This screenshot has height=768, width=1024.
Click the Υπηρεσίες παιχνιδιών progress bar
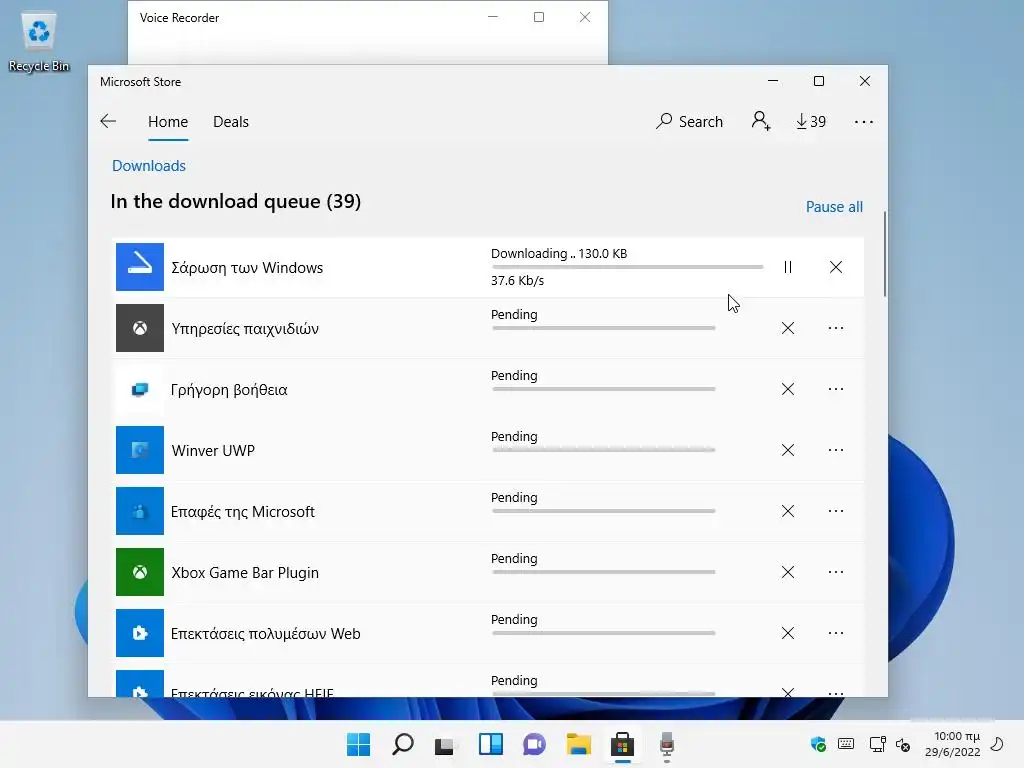(603, 328)
